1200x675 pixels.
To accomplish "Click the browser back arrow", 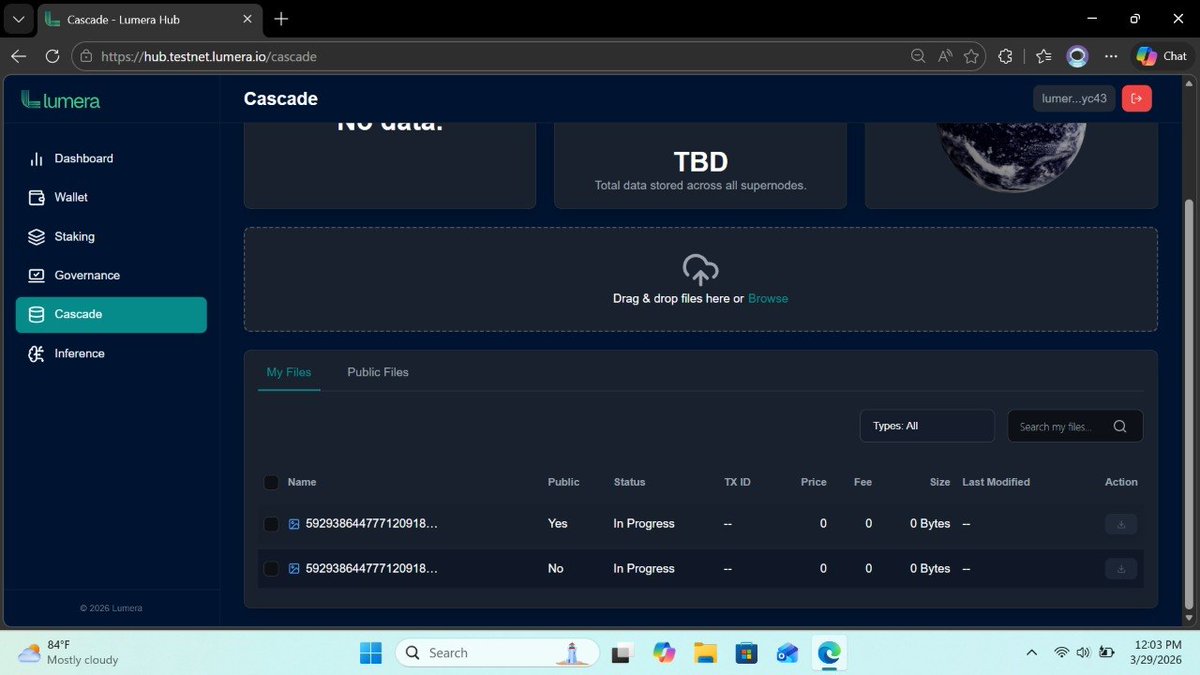I will click(20, 57).
